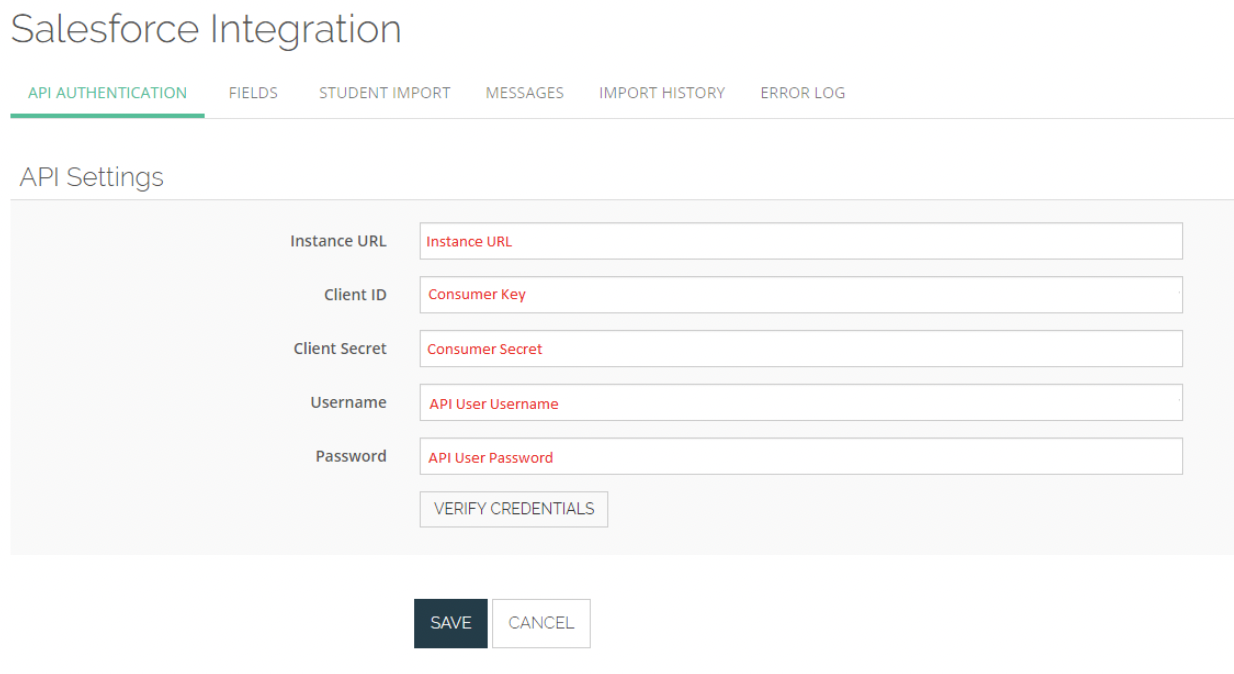Go to the Student Import tab

coord(384,93)
